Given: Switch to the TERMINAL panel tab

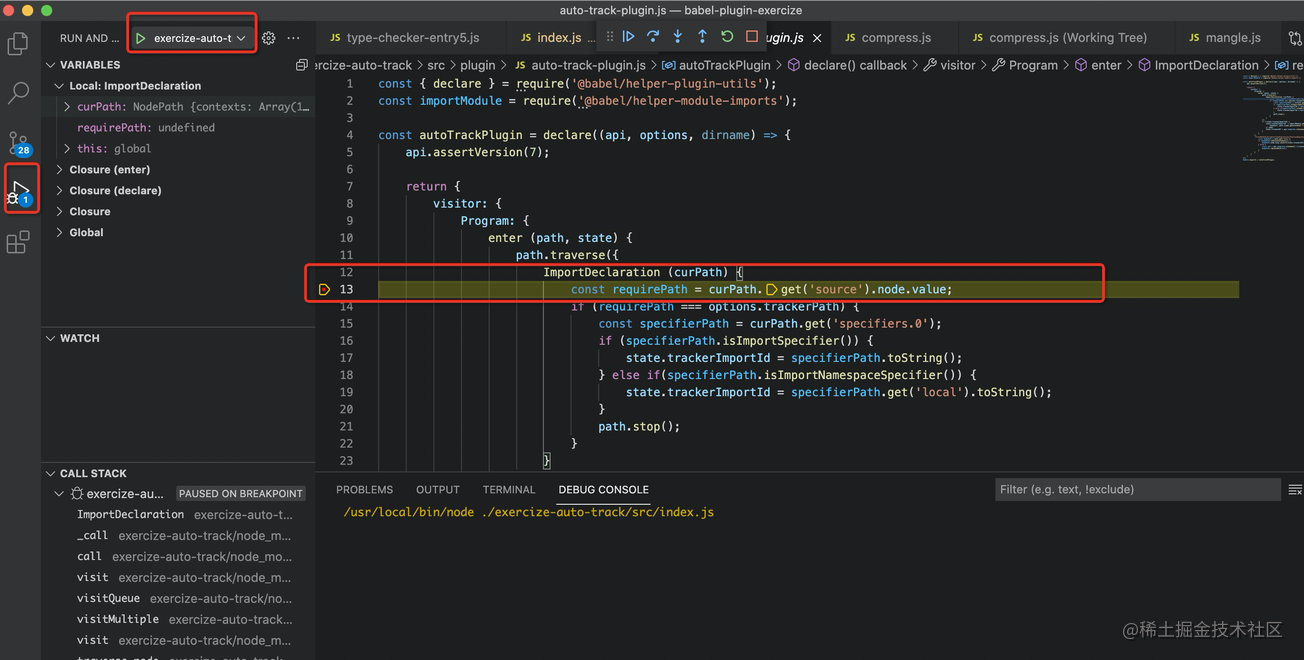Looking at the screenshot, I should pos(509,490).
